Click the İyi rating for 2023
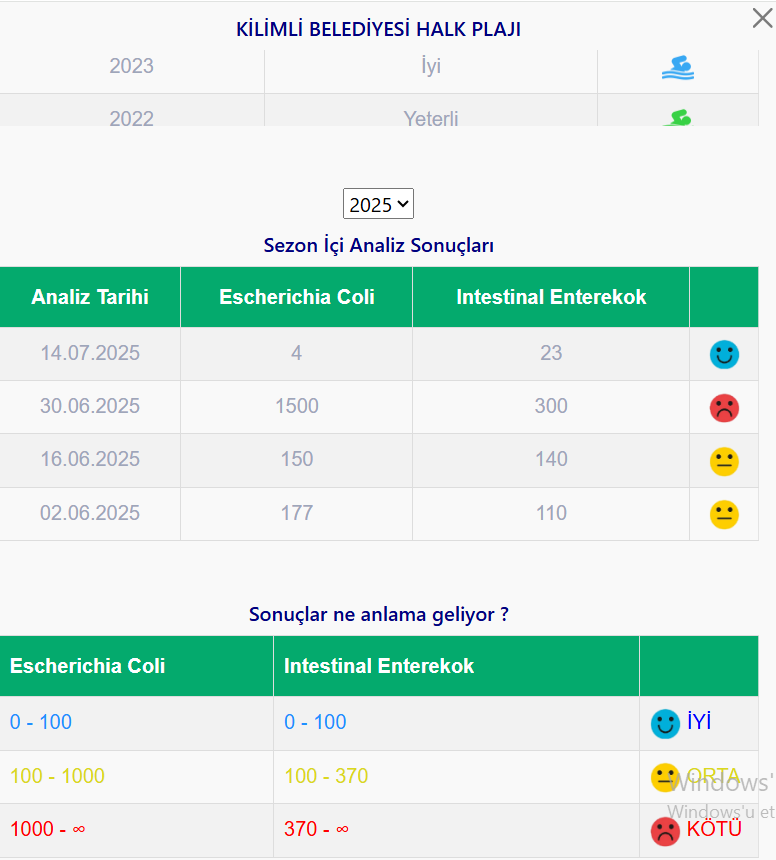 click(x=431, y=66)
